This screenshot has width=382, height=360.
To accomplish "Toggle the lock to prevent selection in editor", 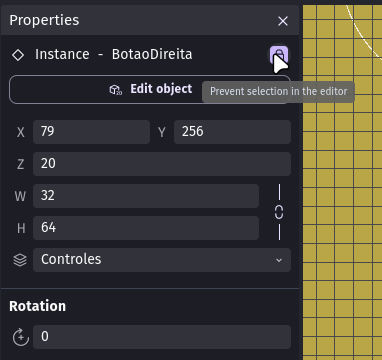I will [x=279, y=55].
